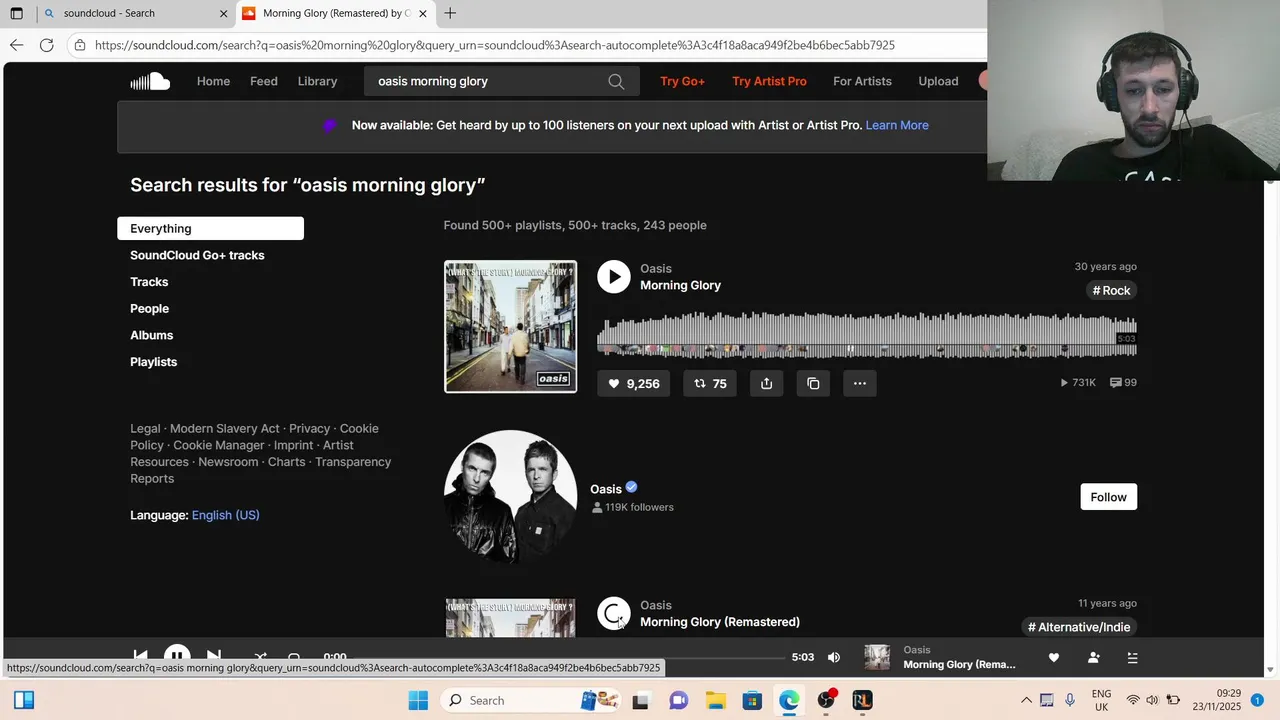Repost the track showing 75 reposts
The image size is (1280, 720).
click(x=710, y=383)
